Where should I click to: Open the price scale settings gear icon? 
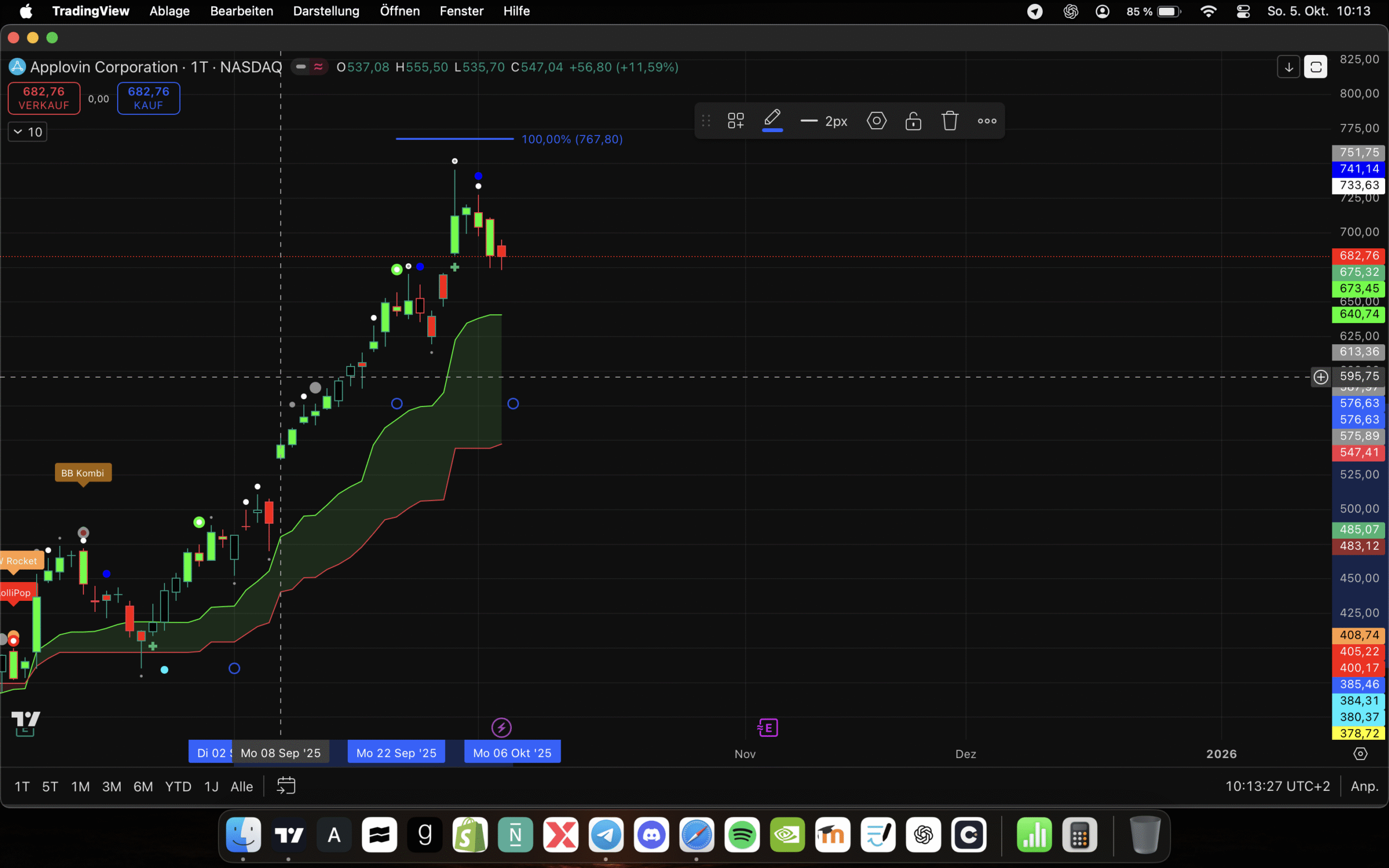pos(1360,754)
